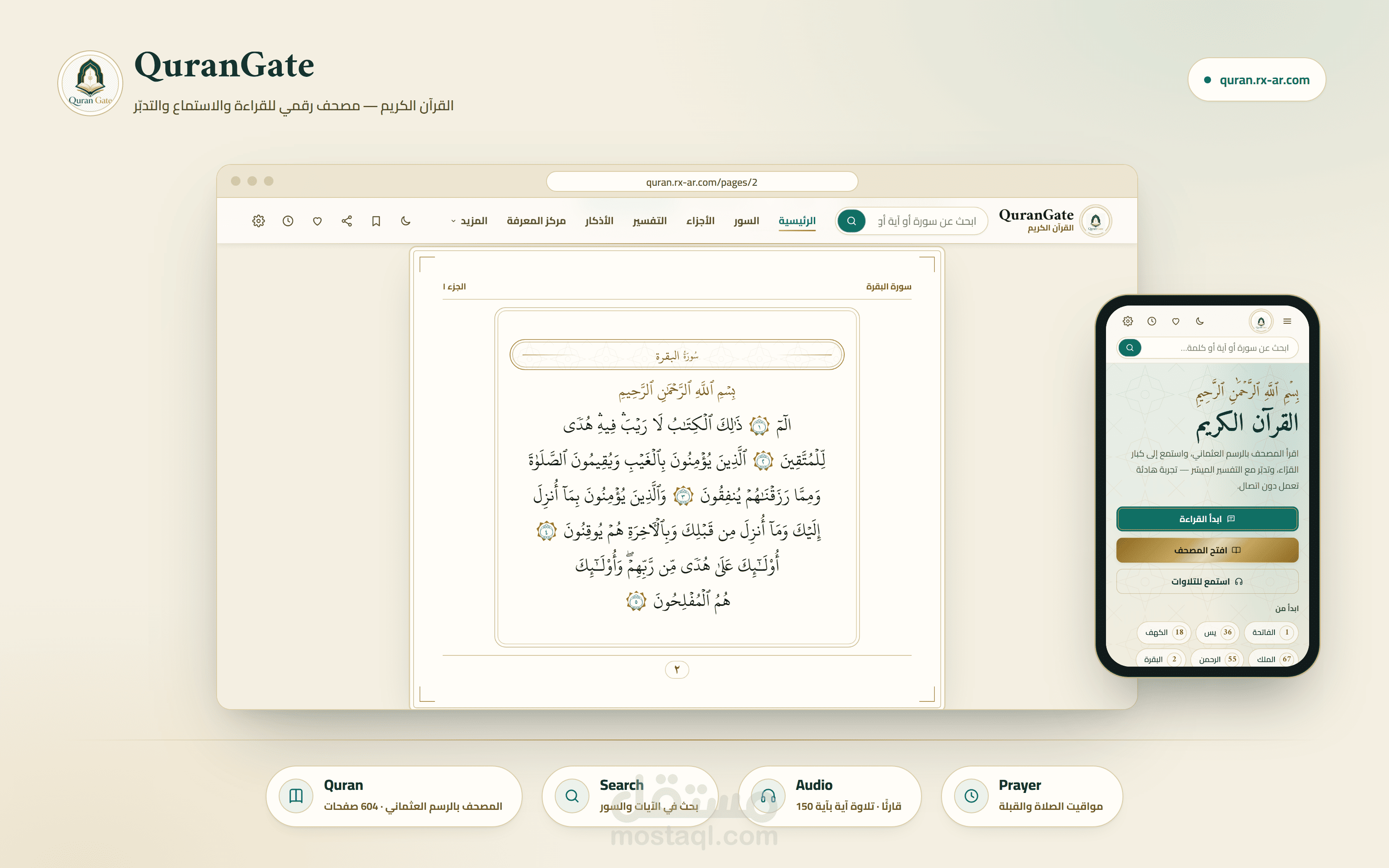Viewport: 1389px width, 868px height.
Task: Select يس surah chip numbered 36
Action: point(1218,632)
